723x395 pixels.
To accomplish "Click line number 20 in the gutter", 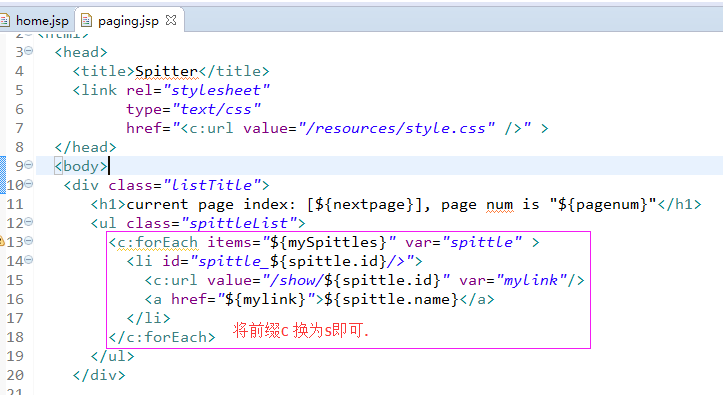I will coord(15,375).
